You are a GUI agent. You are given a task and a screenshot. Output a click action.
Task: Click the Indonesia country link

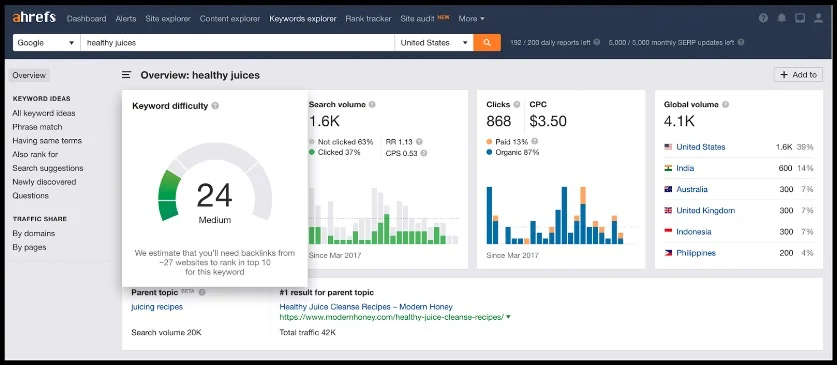tap(694, 232)
